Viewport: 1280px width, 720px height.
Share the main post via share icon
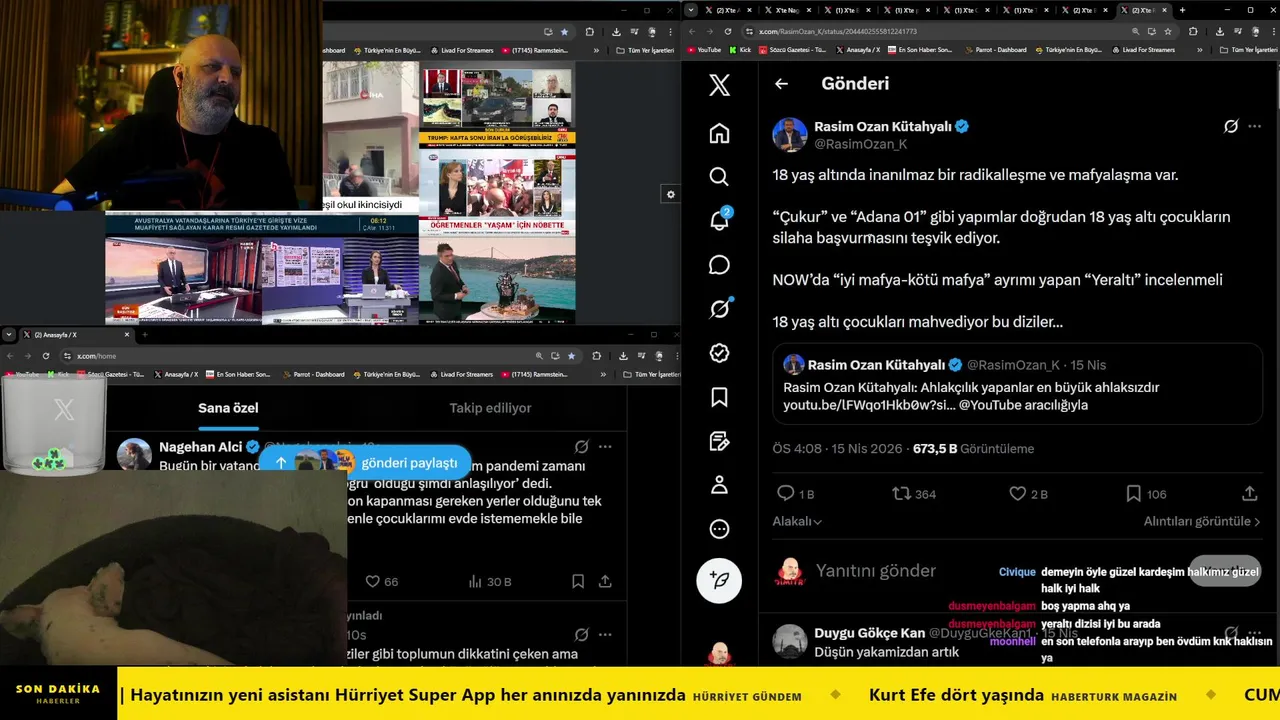(x=1250, y=494)
